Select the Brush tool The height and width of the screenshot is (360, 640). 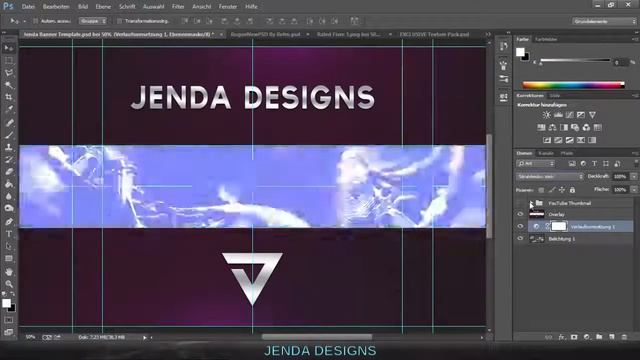pyautogui.click(x=9, y=135)
